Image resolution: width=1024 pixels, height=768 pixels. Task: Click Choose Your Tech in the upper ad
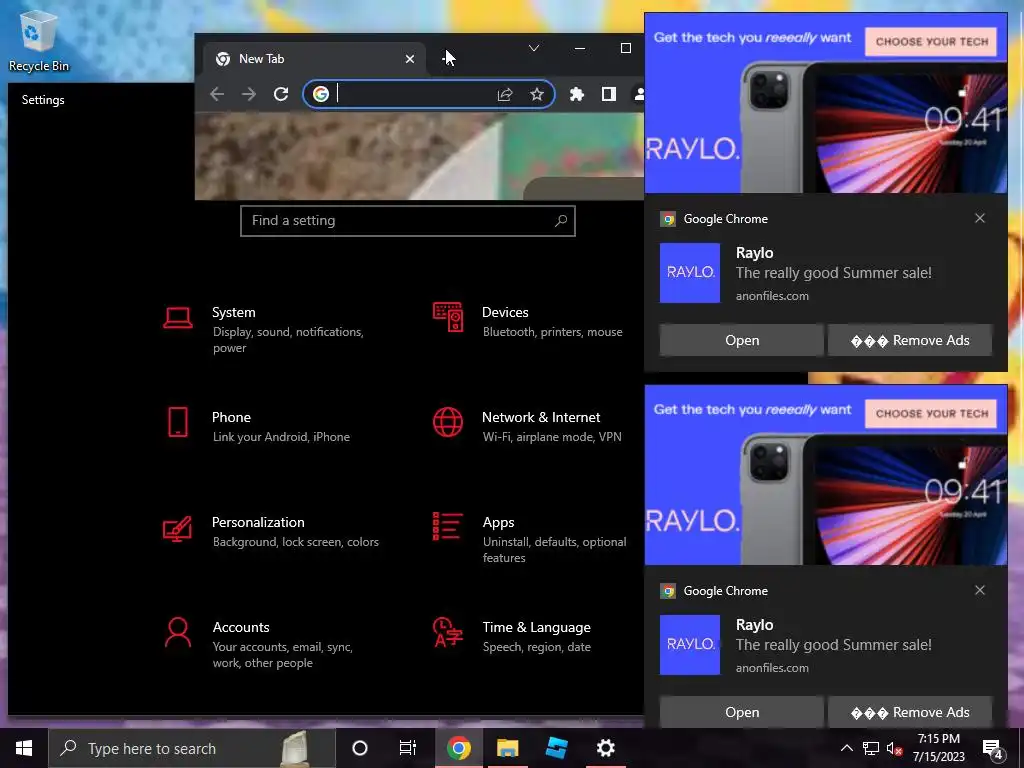click(x=931, y=42)
